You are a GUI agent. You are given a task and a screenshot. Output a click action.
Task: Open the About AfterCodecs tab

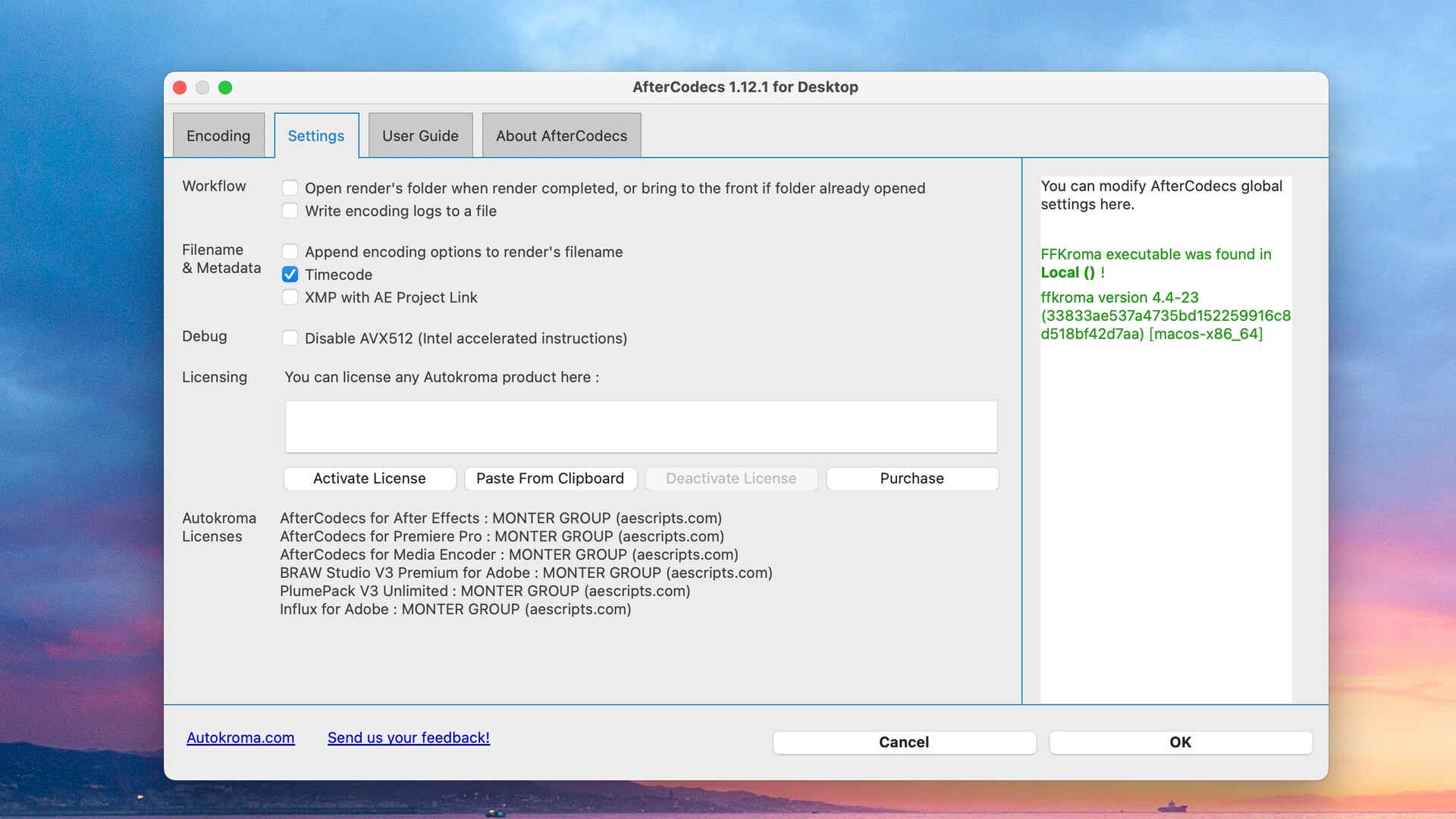pyautogui.click(x=561, y=136)
